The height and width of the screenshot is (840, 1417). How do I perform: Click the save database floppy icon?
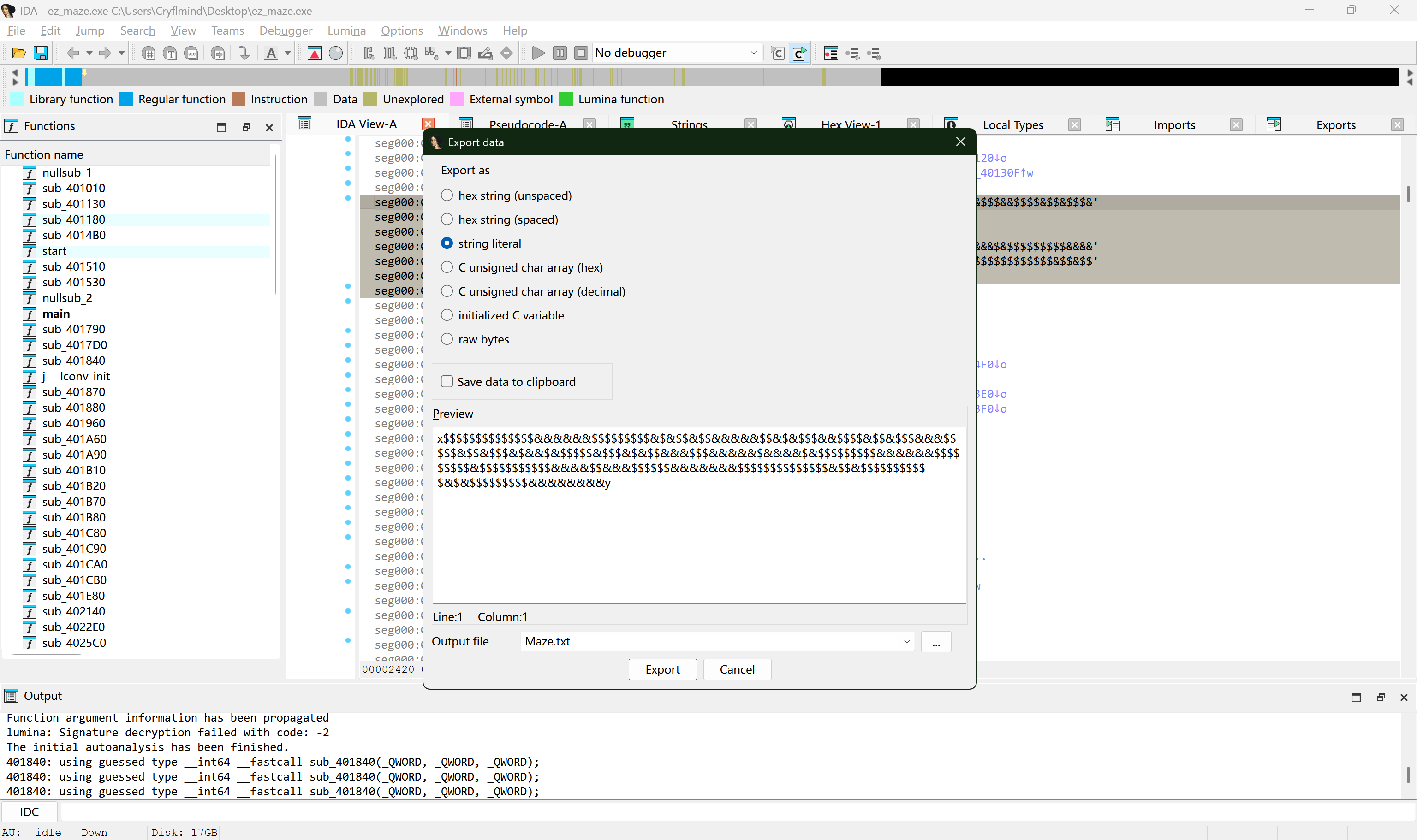coord(41,53)
